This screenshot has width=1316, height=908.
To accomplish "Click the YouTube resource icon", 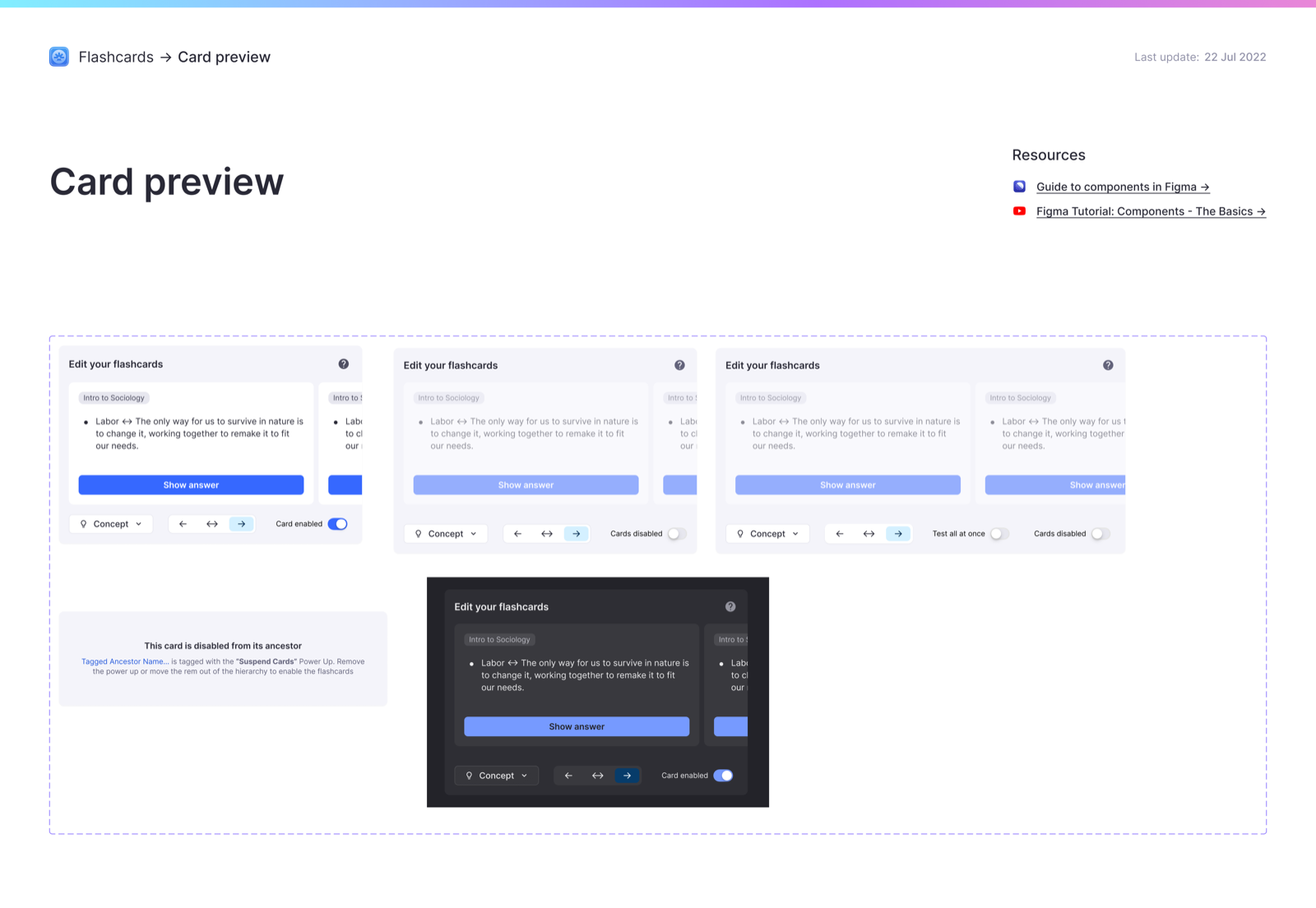I will (1019, 211).
